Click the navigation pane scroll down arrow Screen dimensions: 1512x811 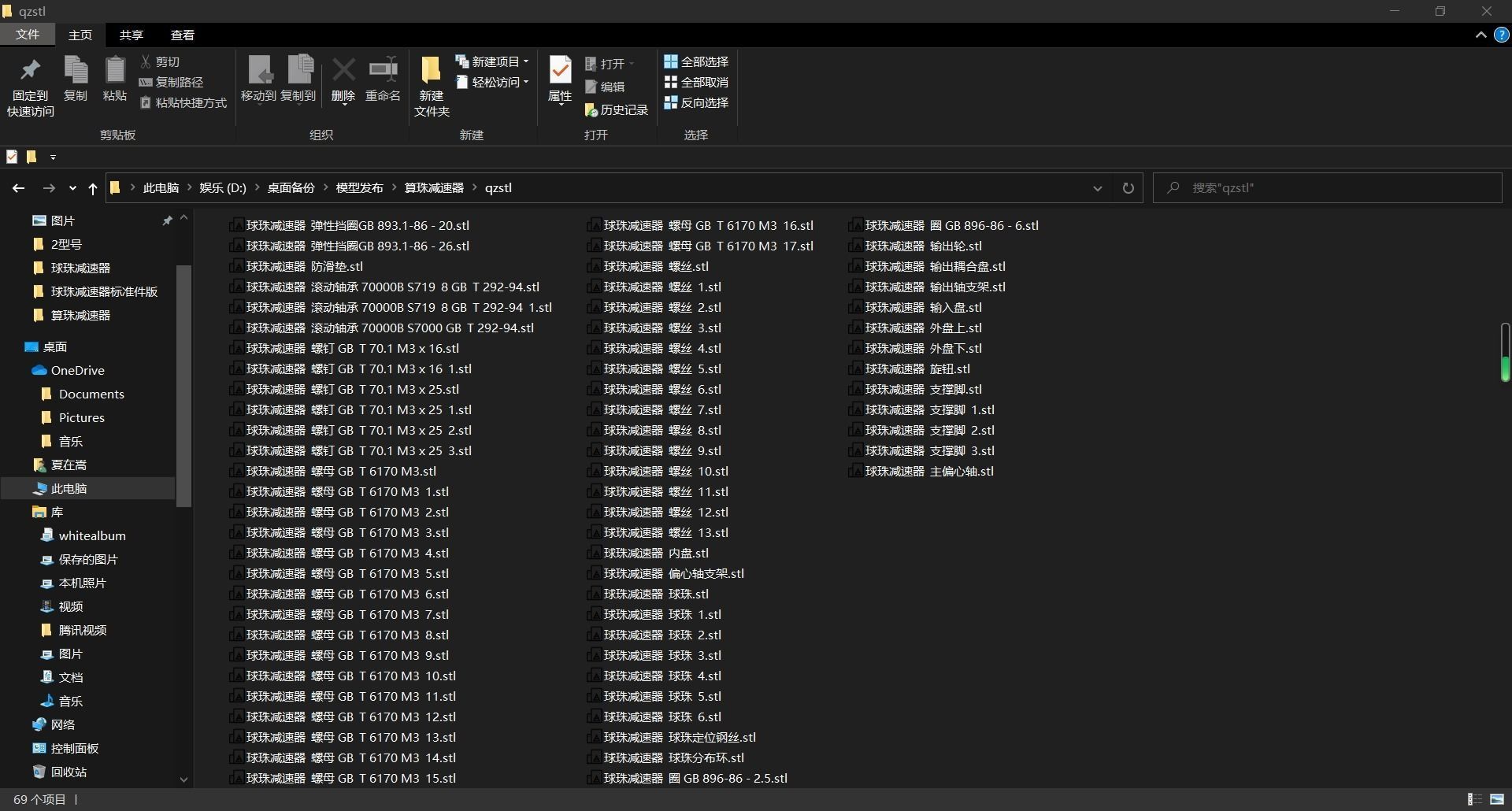click(183, 780)
